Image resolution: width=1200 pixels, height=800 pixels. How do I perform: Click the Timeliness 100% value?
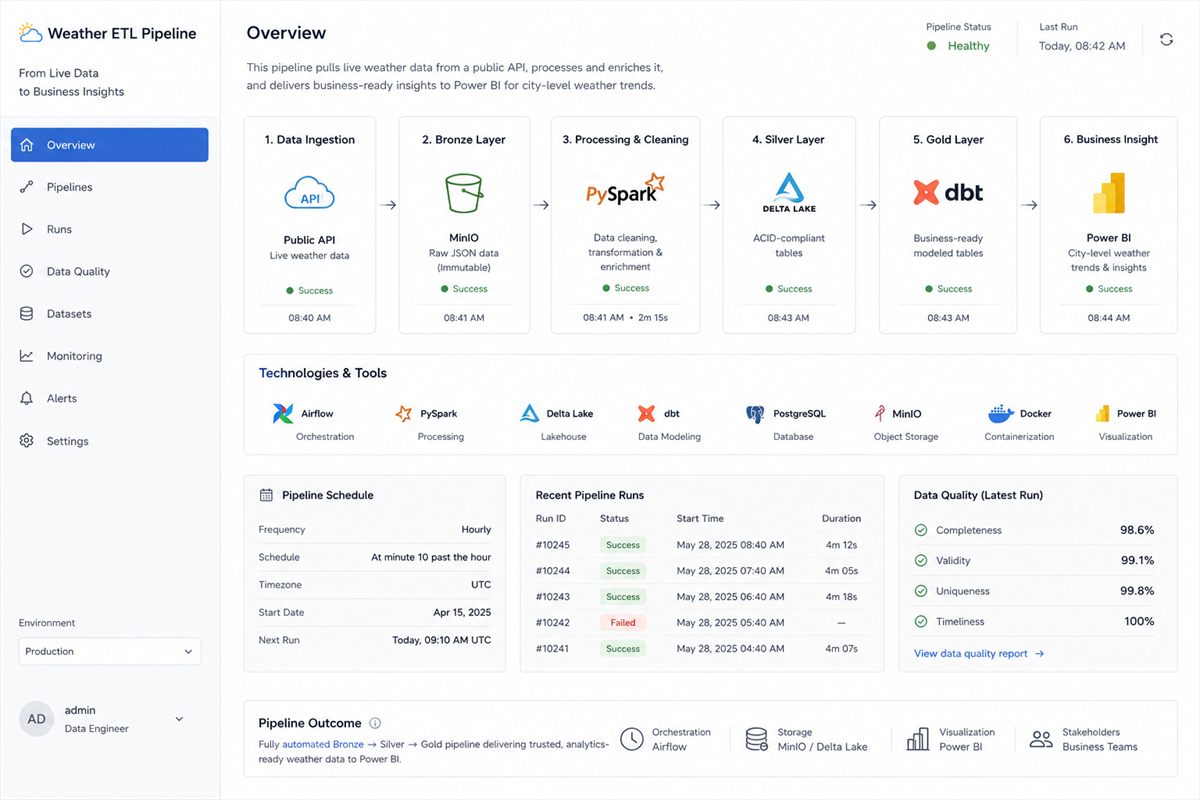(x=1139, y=621)
